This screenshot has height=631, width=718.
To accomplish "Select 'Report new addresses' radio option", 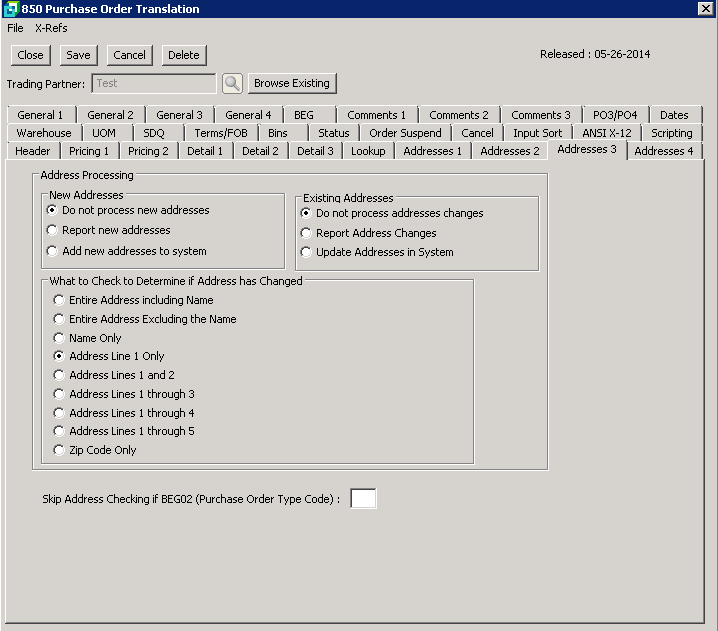I will point(53,231).
